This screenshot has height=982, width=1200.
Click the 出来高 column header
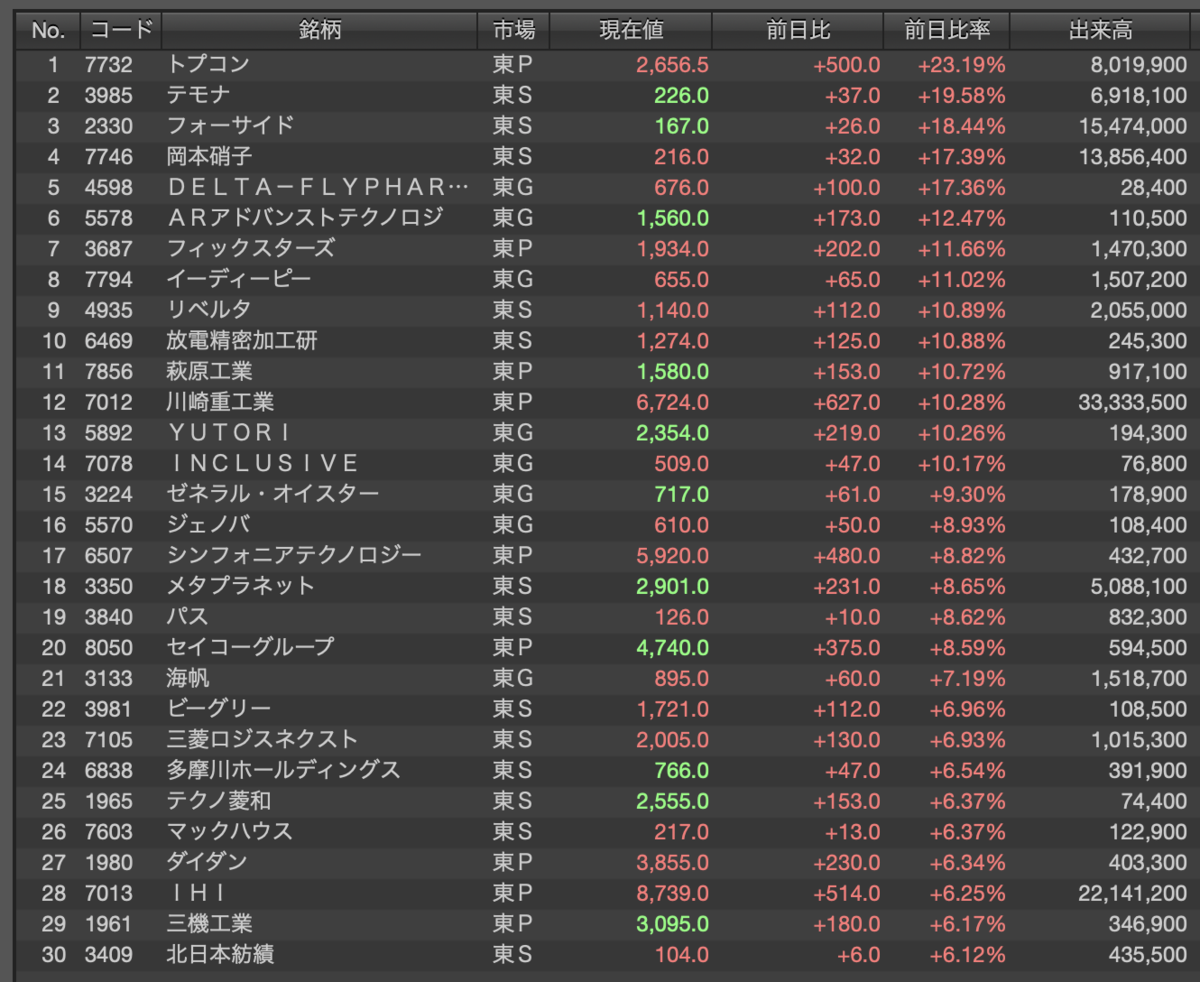pos(1100,30)
